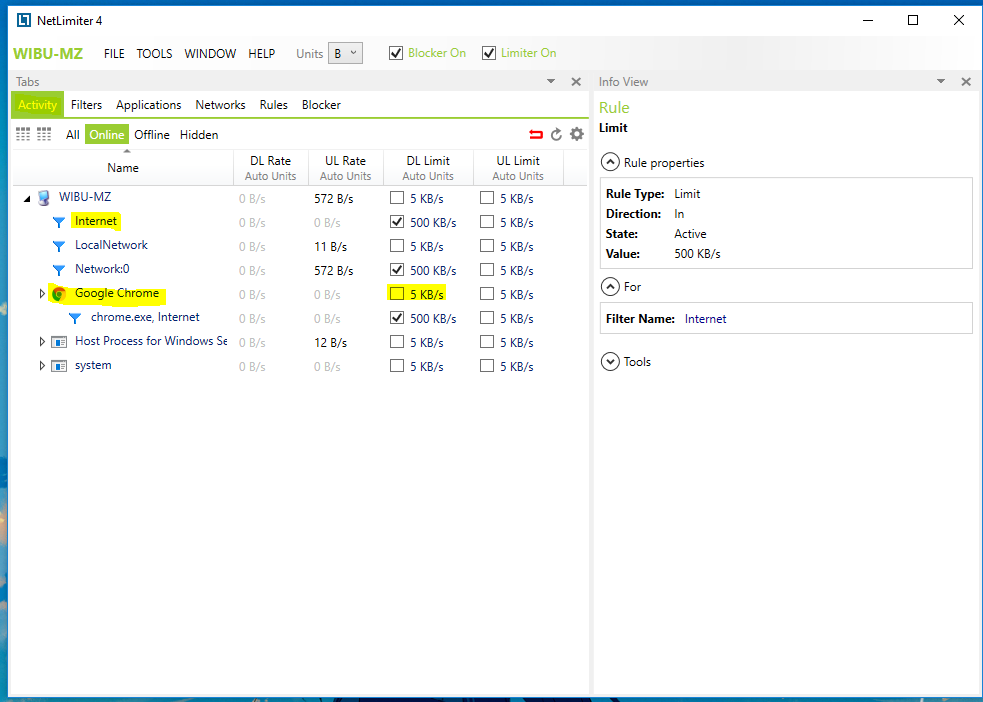Click the Host Process for Windows application icon

(x=59, y=342)
